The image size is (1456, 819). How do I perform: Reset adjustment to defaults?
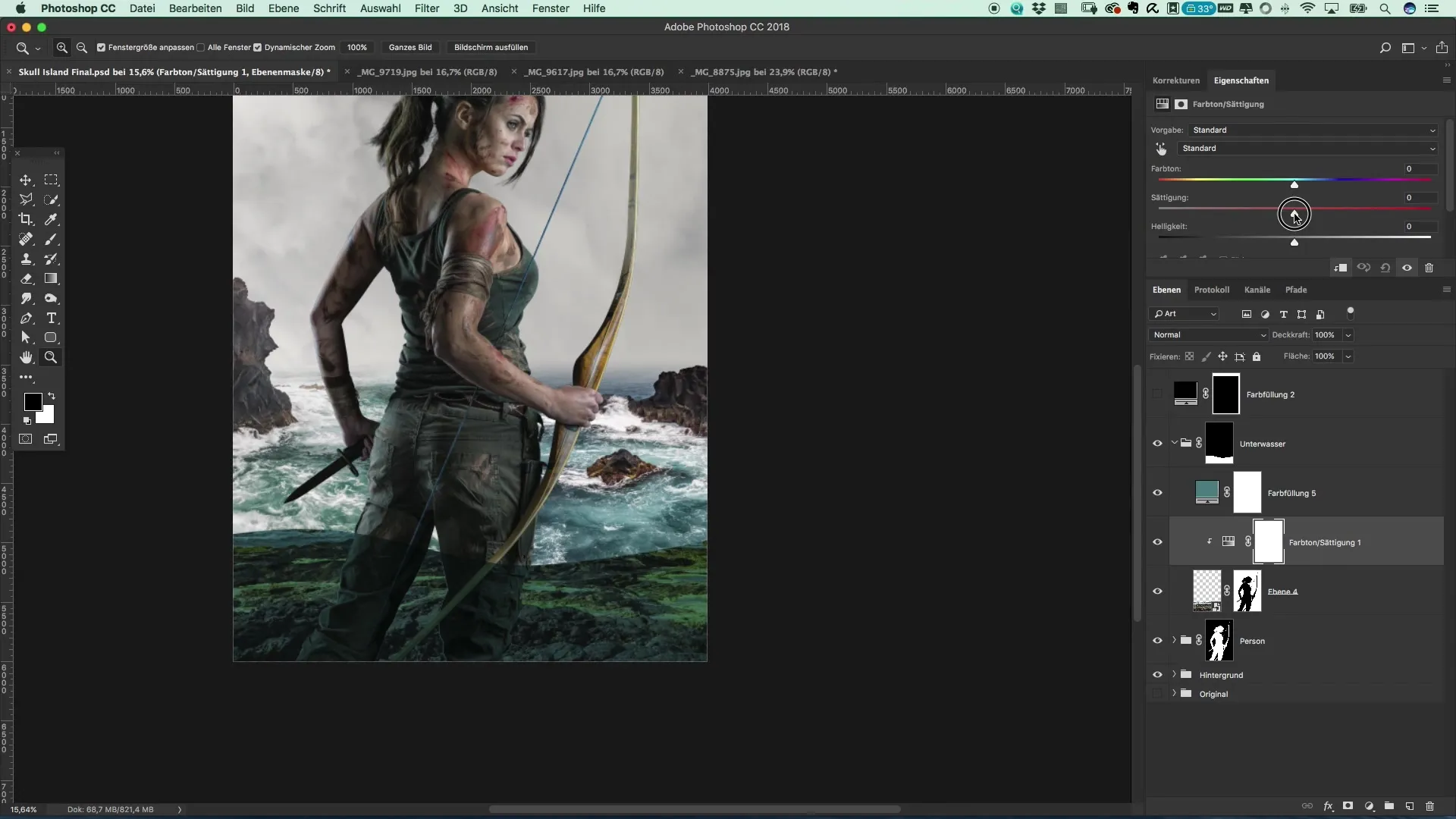[x=1385, y=268]
